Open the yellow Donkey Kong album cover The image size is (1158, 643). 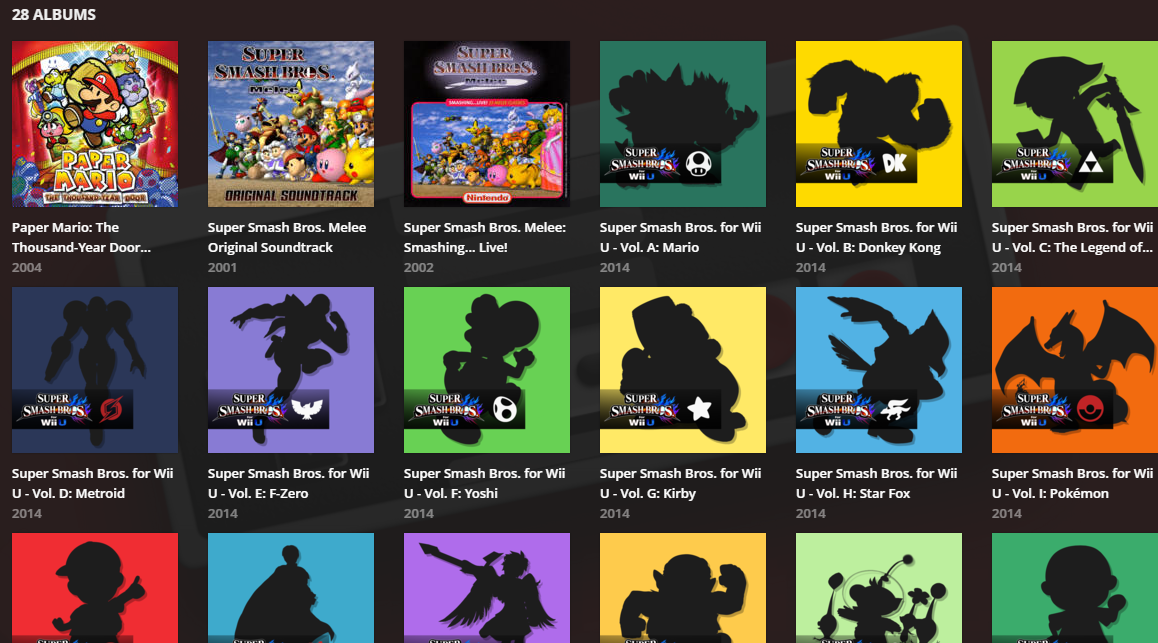click(x=879, y=124)
